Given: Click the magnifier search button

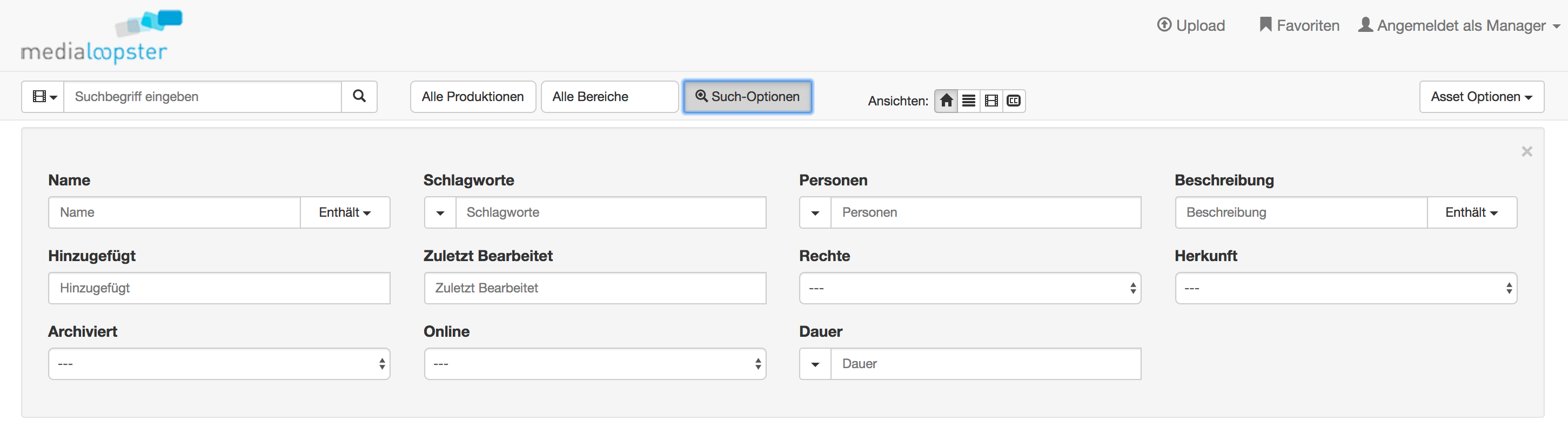Looking at the screenshot, I should tap(359, 96).
